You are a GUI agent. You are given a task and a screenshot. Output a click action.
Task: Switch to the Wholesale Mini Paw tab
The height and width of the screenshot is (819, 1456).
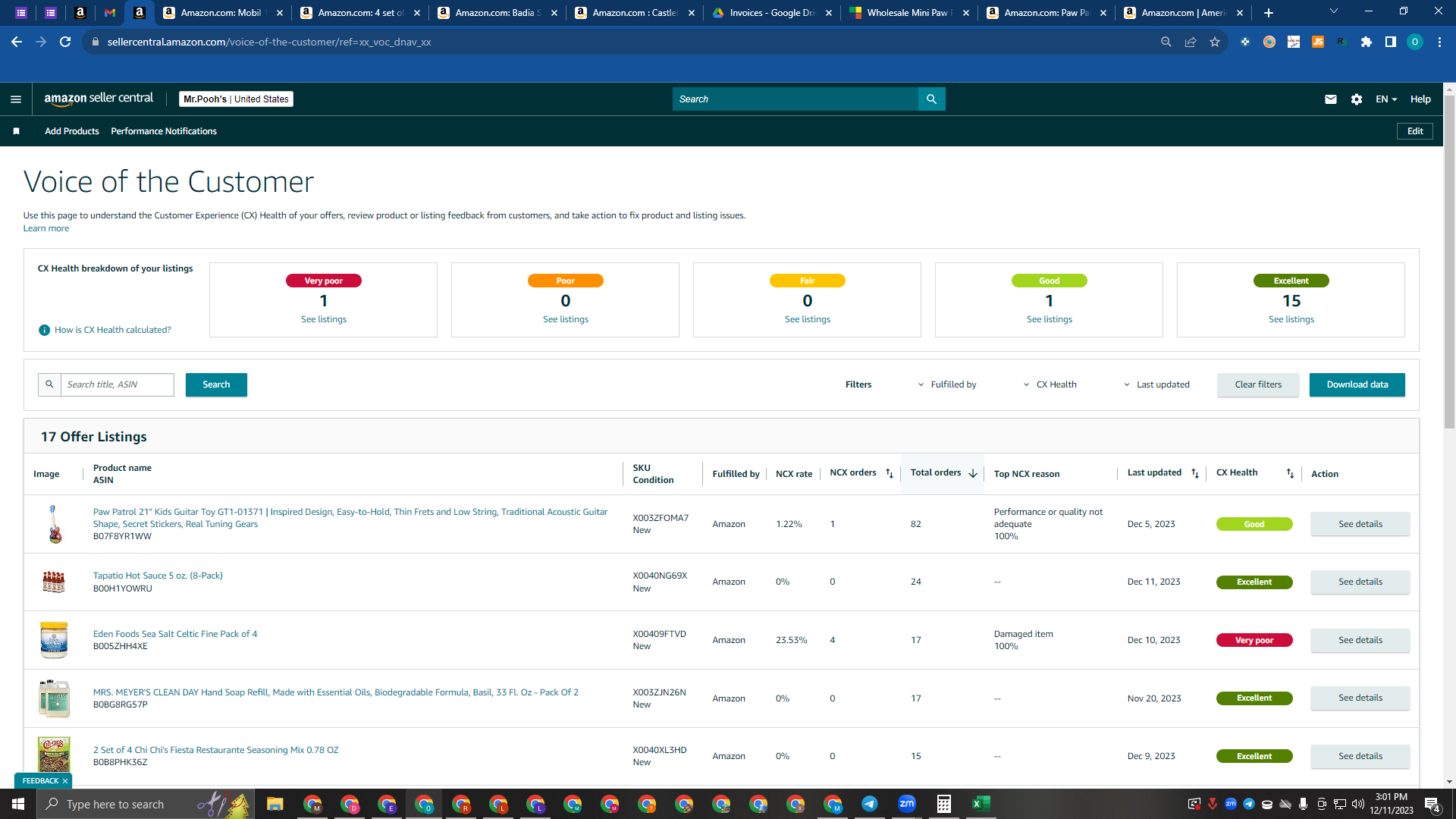909,13
